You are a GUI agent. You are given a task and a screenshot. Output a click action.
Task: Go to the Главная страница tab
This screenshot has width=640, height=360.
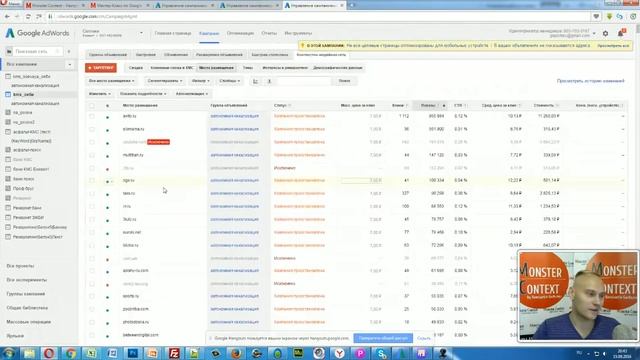pos(173,33)
